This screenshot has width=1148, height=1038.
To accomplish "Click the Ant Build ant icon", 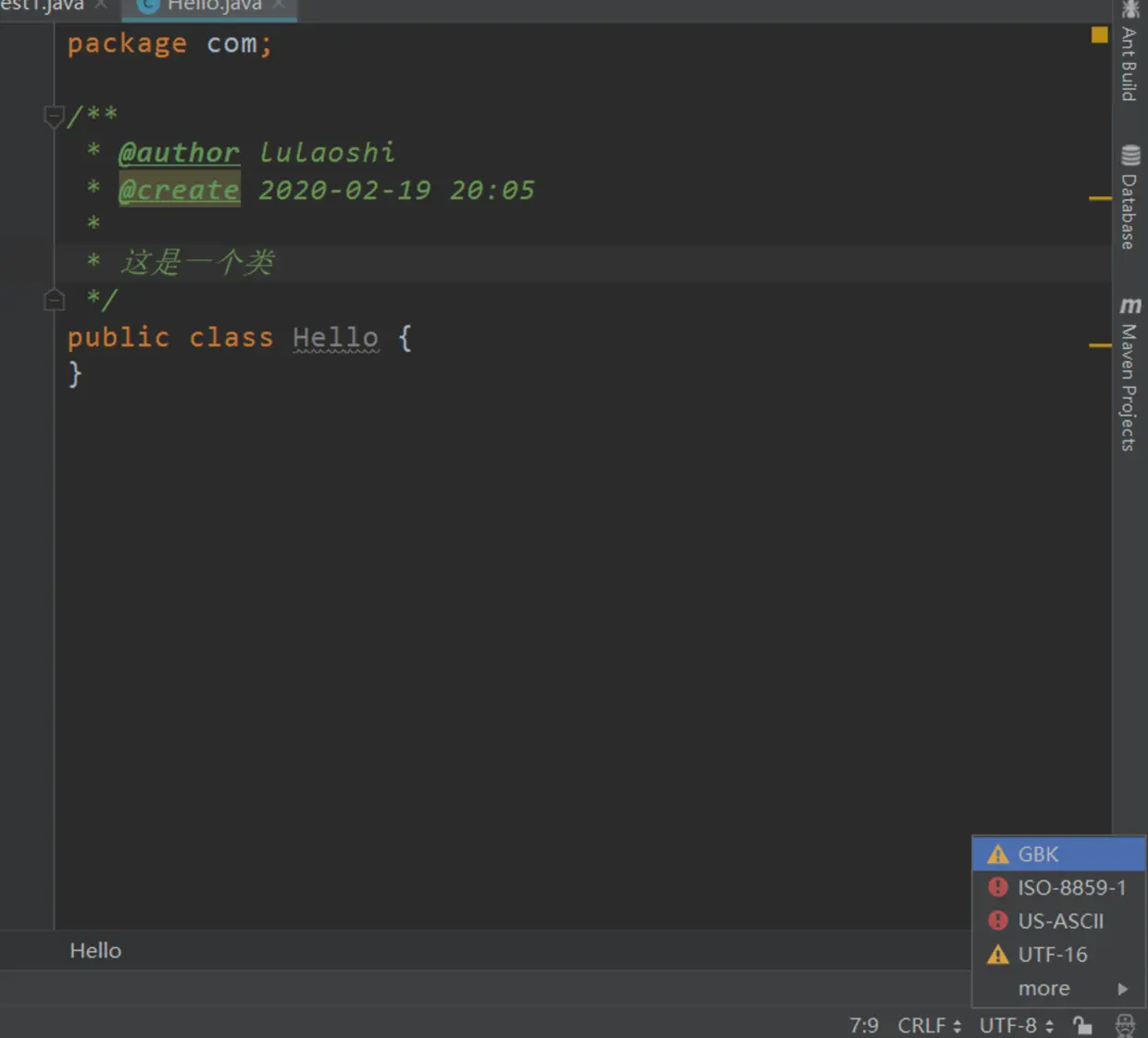I will click(1130, 9).
